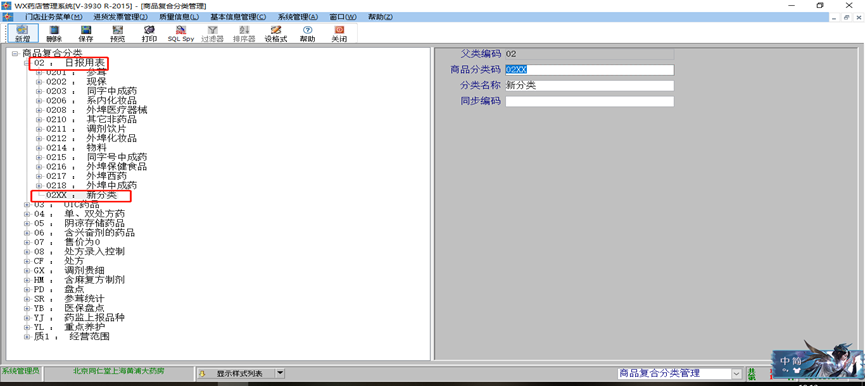Click the 设格式 format settings icon
This screenshot has width=865, height=386.
(276, 33)
